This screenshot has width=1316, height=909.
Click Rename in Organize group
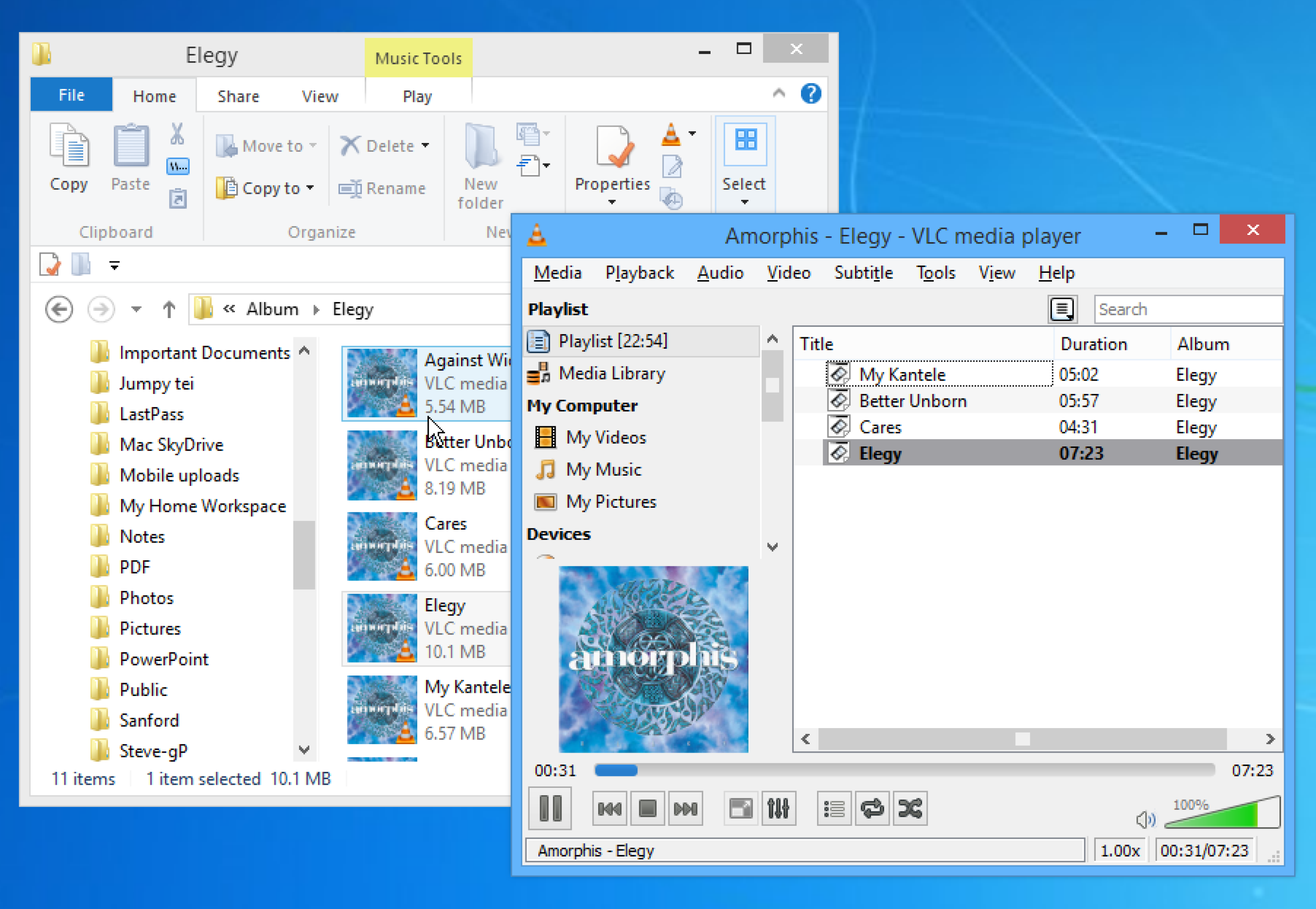382,188
